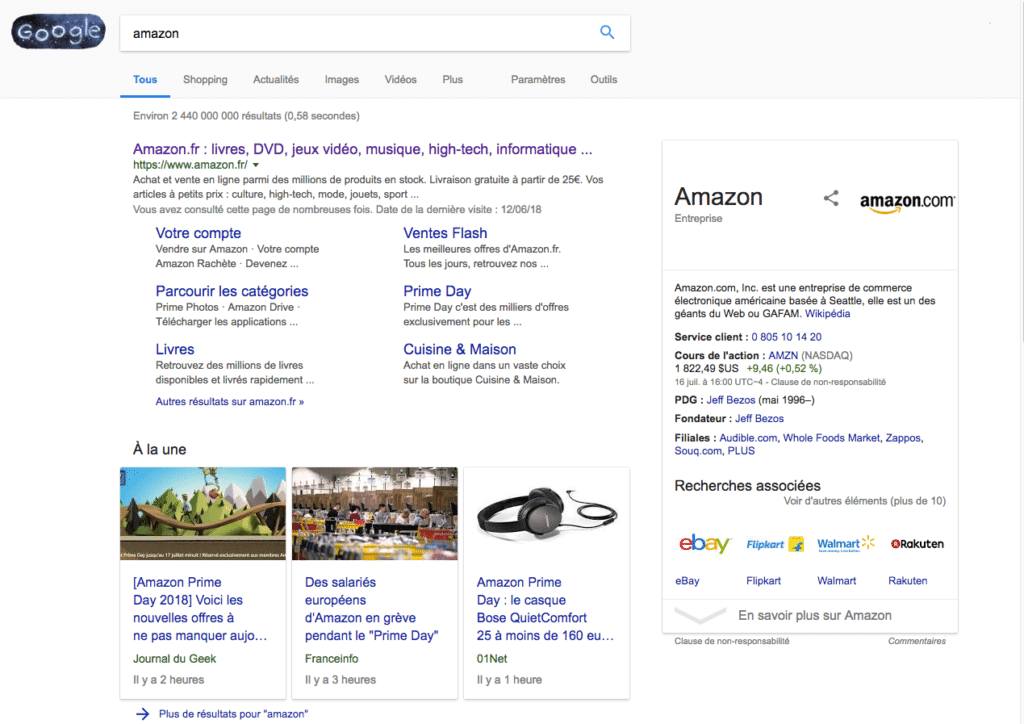
Task: Open Franceinfo headline about Amazon strike
Action: coord(372,608)
